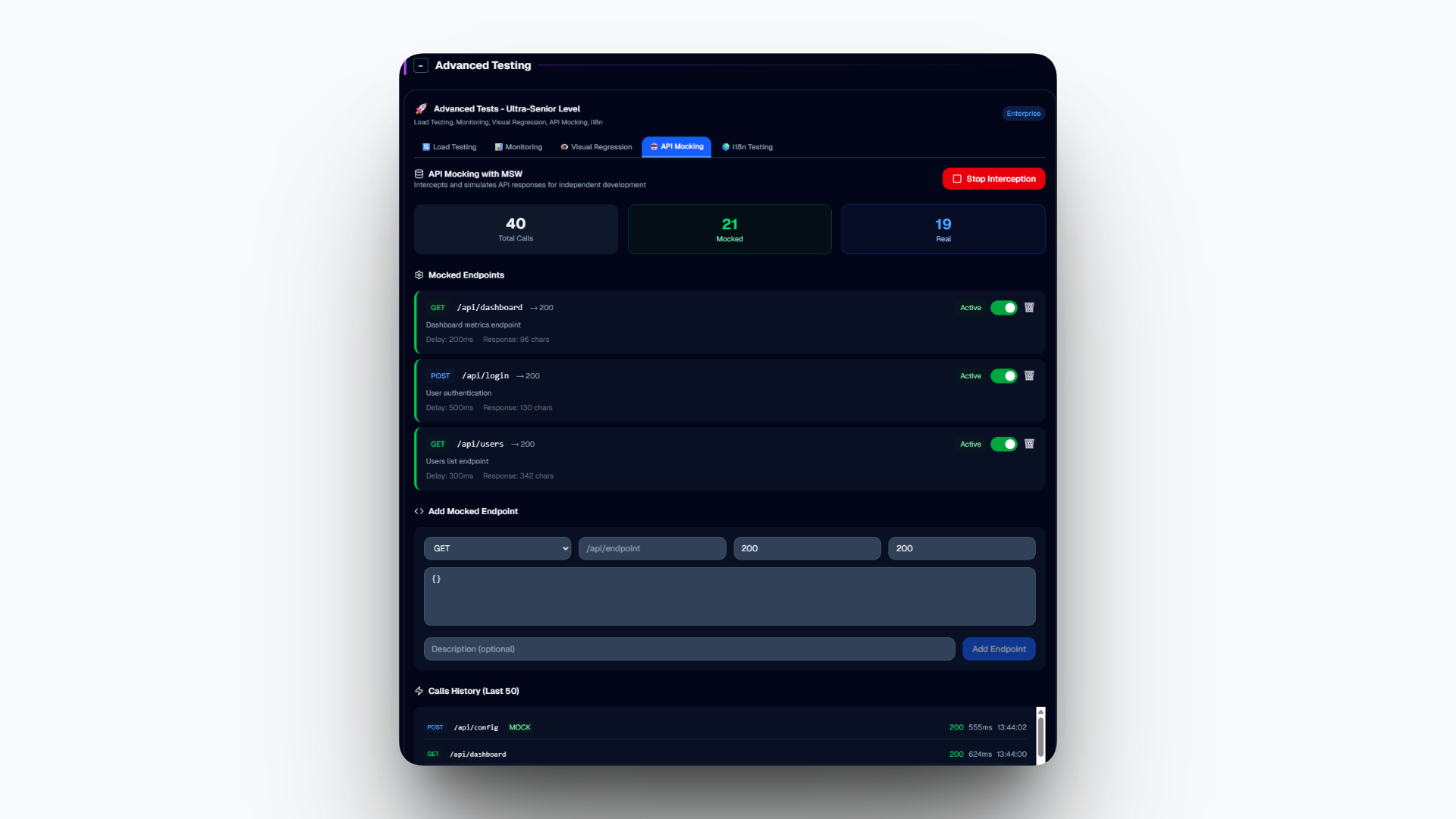Click the Add Endpoint button

click(998, 649)
